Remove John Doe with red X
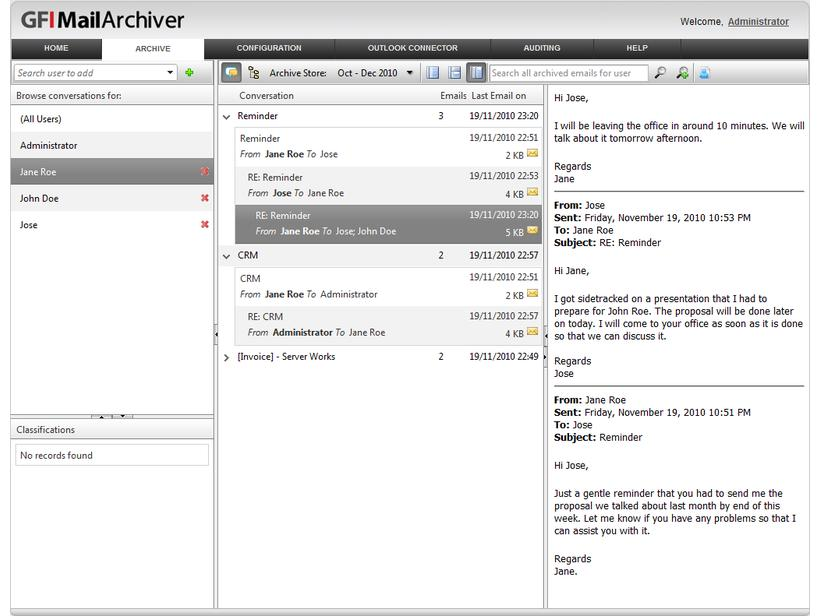Image resolution: width=821 pixels, height=616 pixels. 205,198
